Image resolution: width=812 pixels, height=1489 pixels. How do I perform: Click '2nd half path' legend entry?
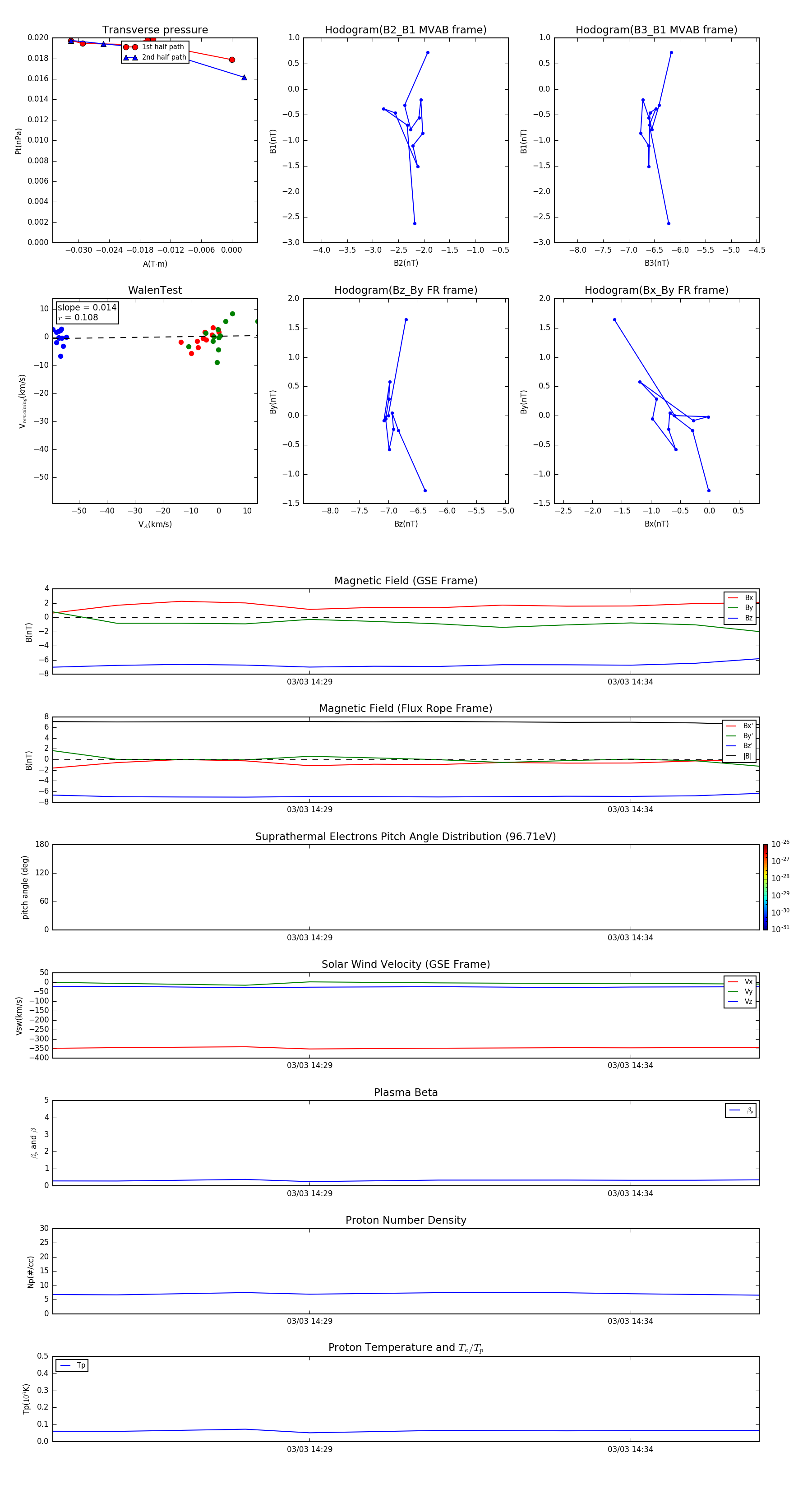point(155,57)
